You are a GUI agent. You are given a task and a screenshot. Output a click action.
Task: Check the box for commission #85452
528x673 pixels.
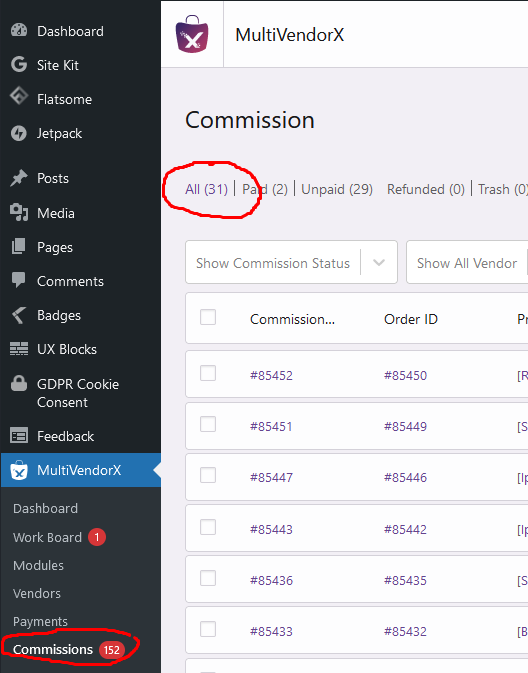[x=208, y=373]
